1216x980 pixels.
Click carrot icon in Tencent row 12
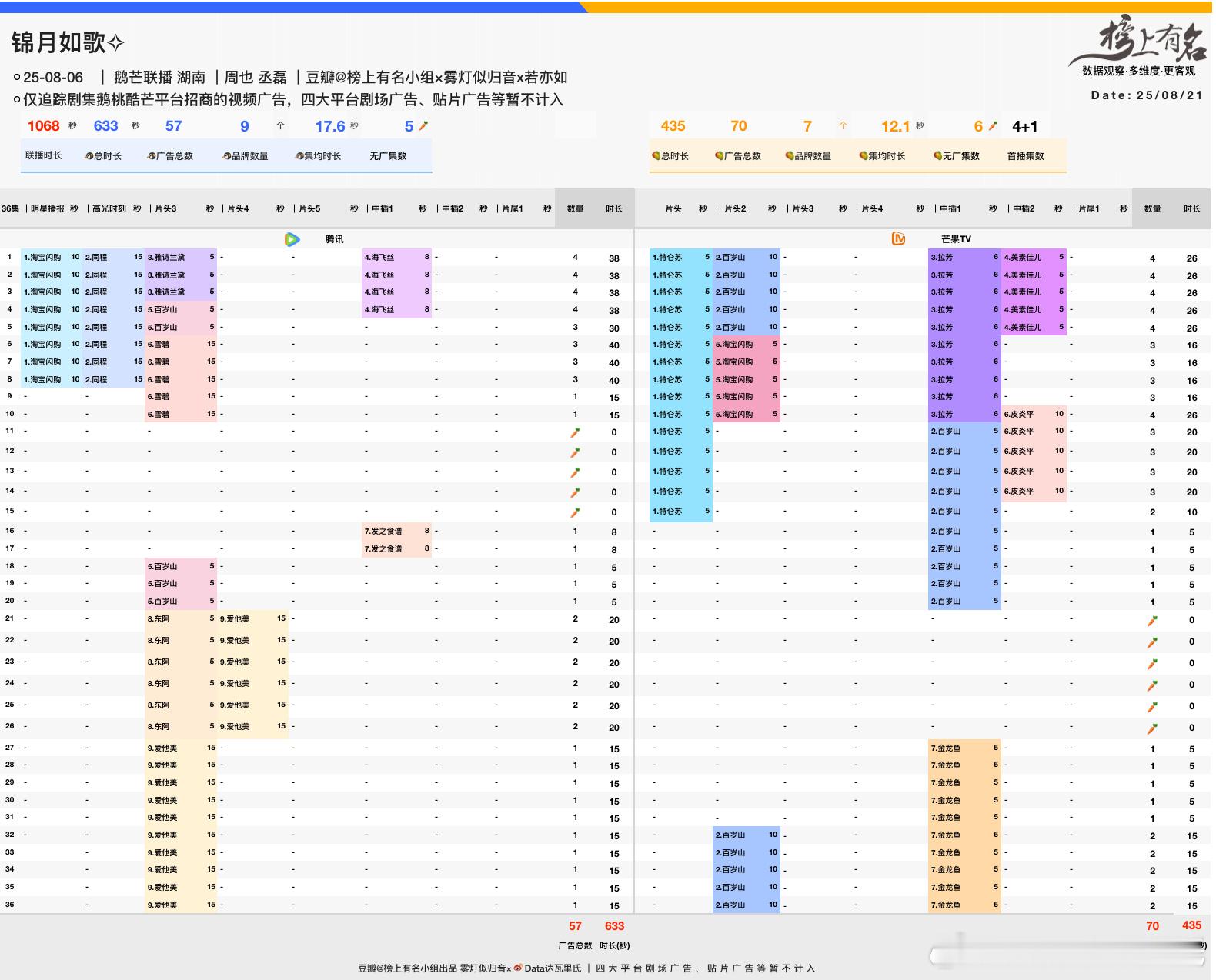[x=574, y=452]
